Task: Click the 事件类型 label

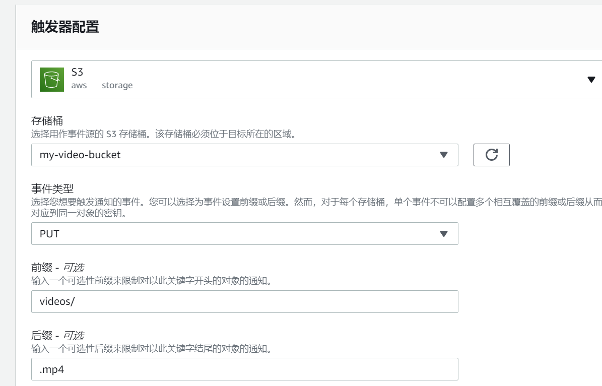Action: [52, 189]
